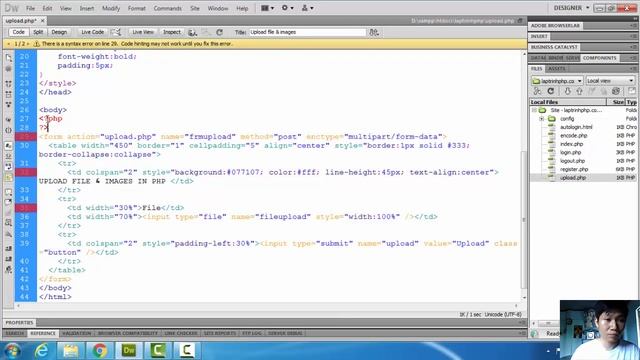Open the File menu

click(30, 8)
